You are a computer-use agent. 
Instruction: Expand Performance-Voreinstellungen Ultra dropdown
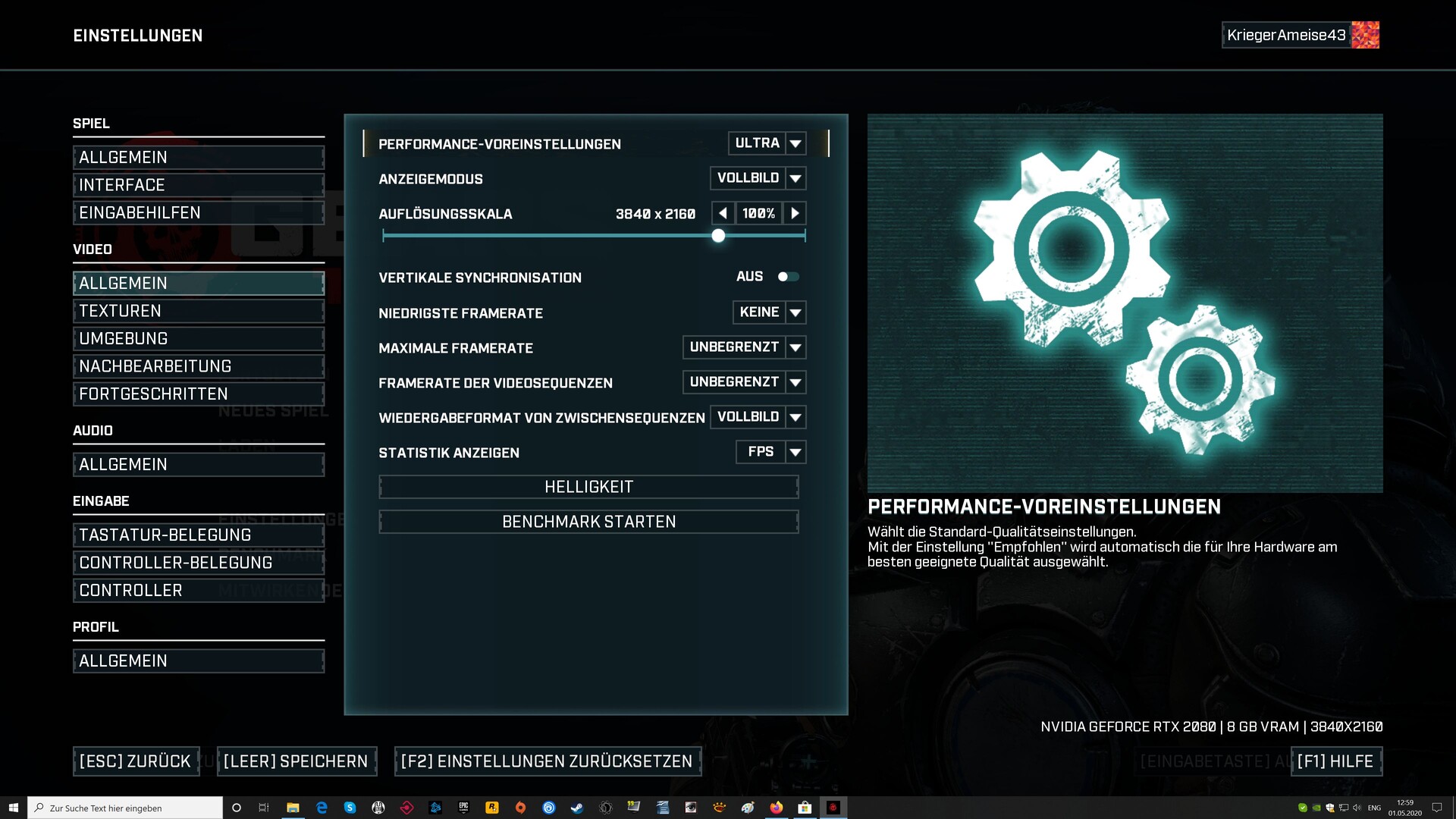pyautogui.click(x=795, y=143)
